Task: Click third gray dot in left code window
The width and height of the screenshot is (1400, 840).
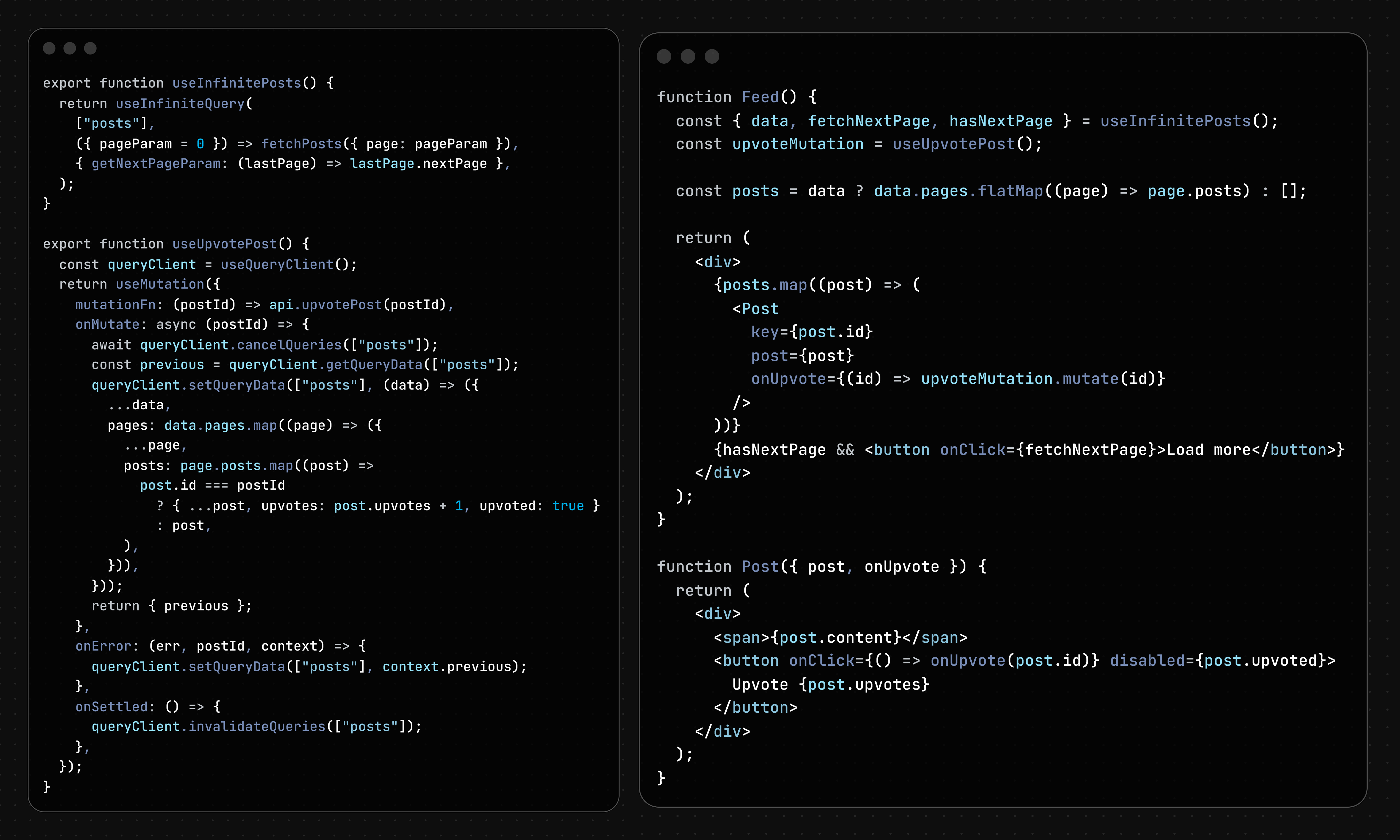Action: pyautogui.click(x=90, y=48)
